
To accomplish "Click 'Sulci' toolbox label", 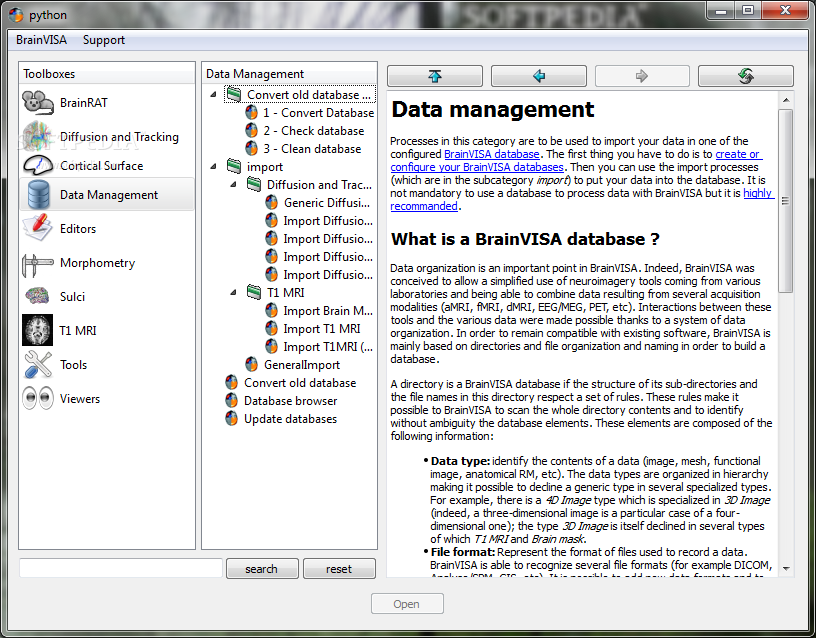I will click(x=72, y=297).
